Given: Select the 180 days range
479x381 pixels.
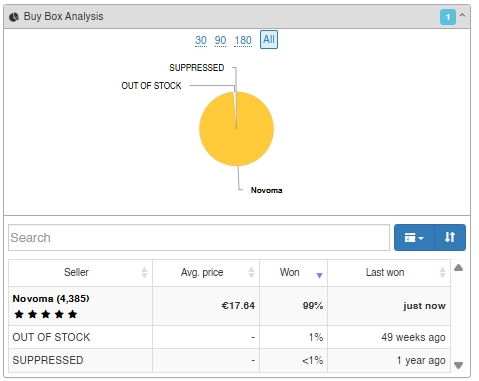Looking at the screenshot, I should (243, 40).
